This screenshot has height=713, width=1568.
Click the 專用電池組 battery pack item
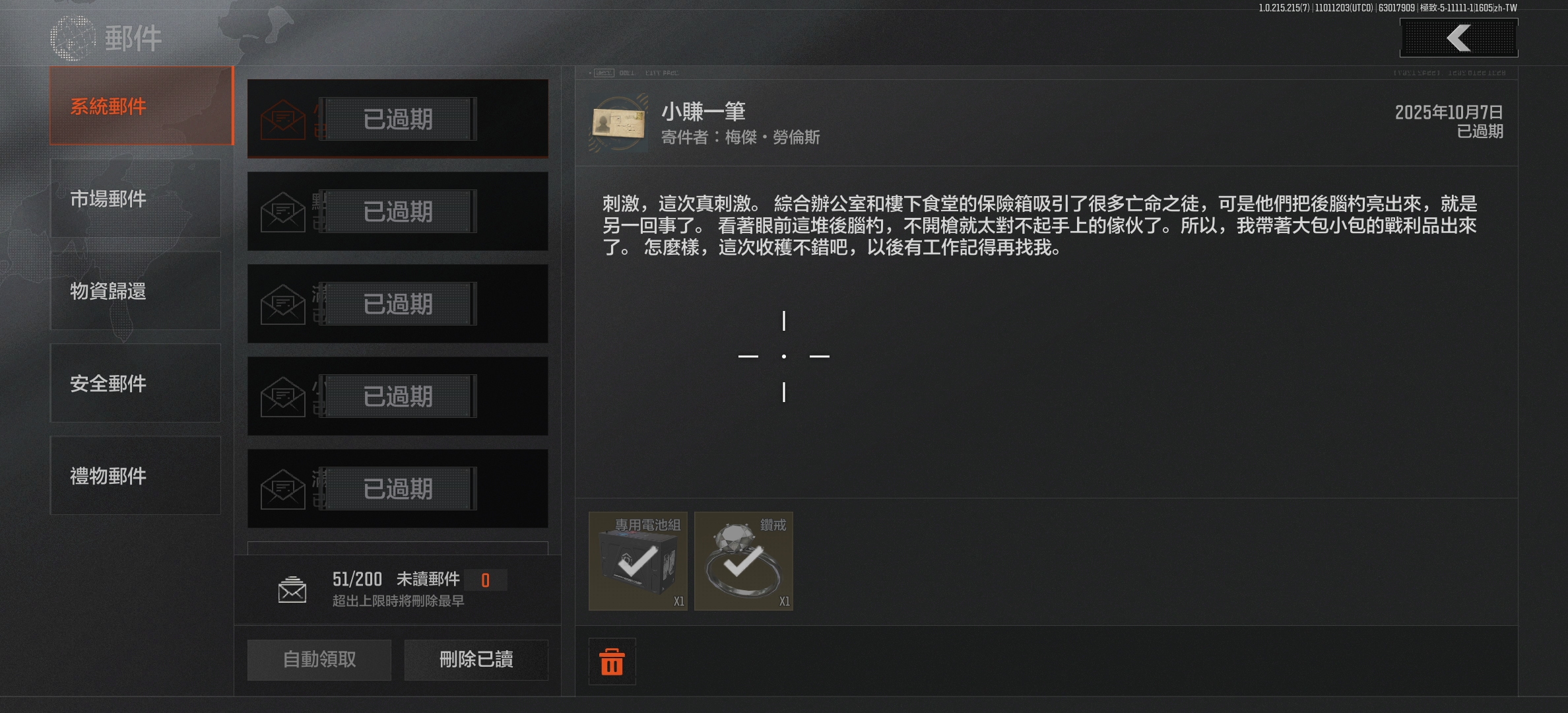pos(638,561)
